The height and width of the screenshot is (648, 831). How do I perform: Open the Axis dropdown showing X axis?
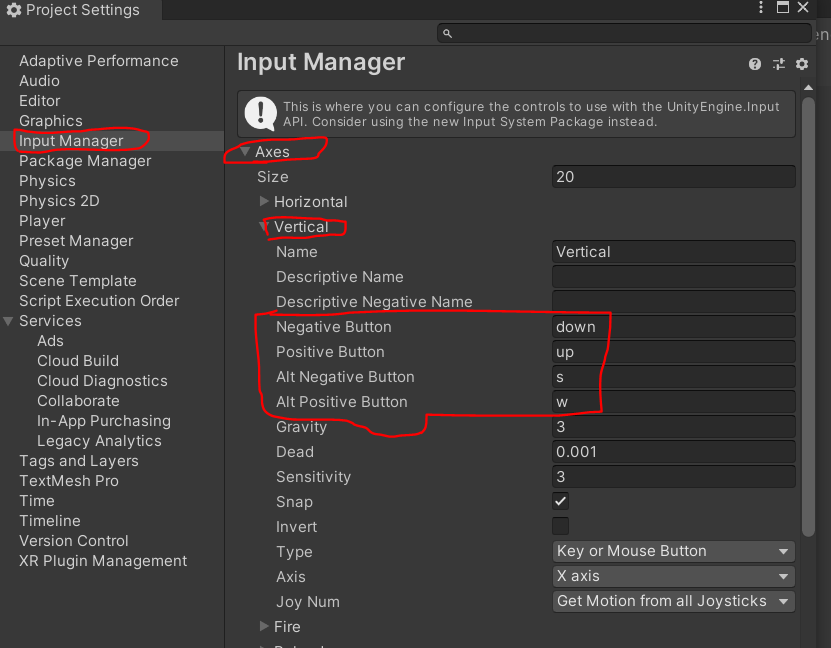[673, 576]
